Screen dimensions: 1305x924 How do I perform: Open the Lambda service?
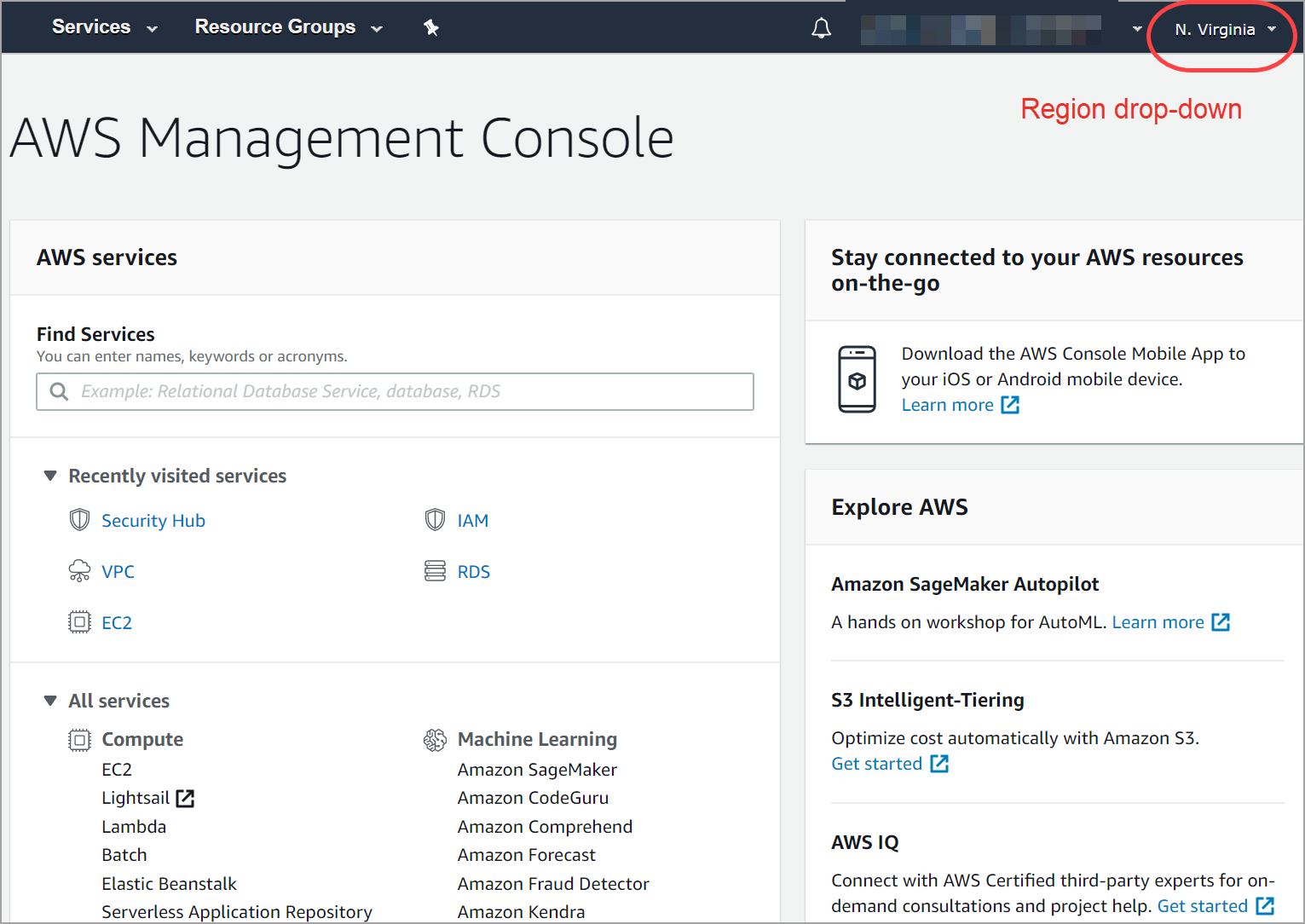tap(134, 827)
